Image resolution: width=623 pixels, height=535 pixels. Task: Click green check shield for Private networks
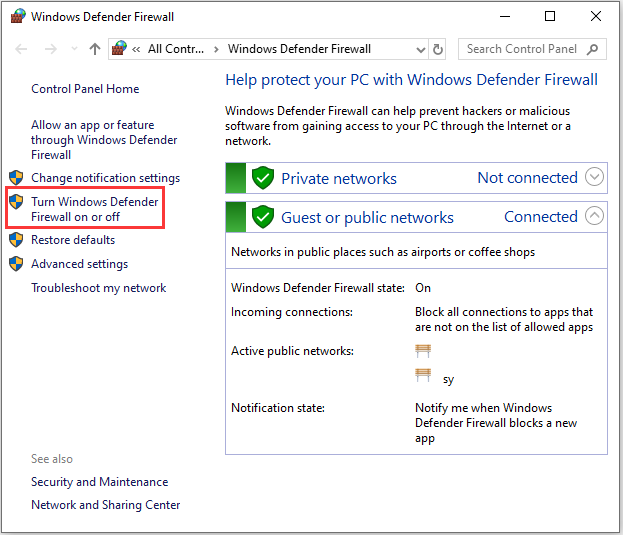(263, 178)
